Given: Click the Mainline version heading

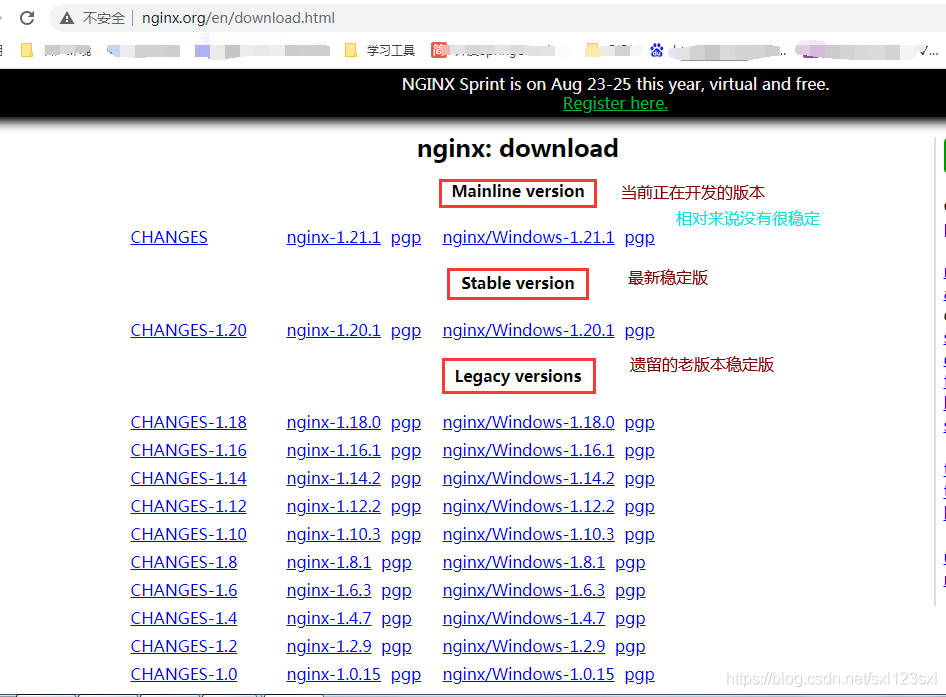Looking at the screenshot, I should [518, 192].
